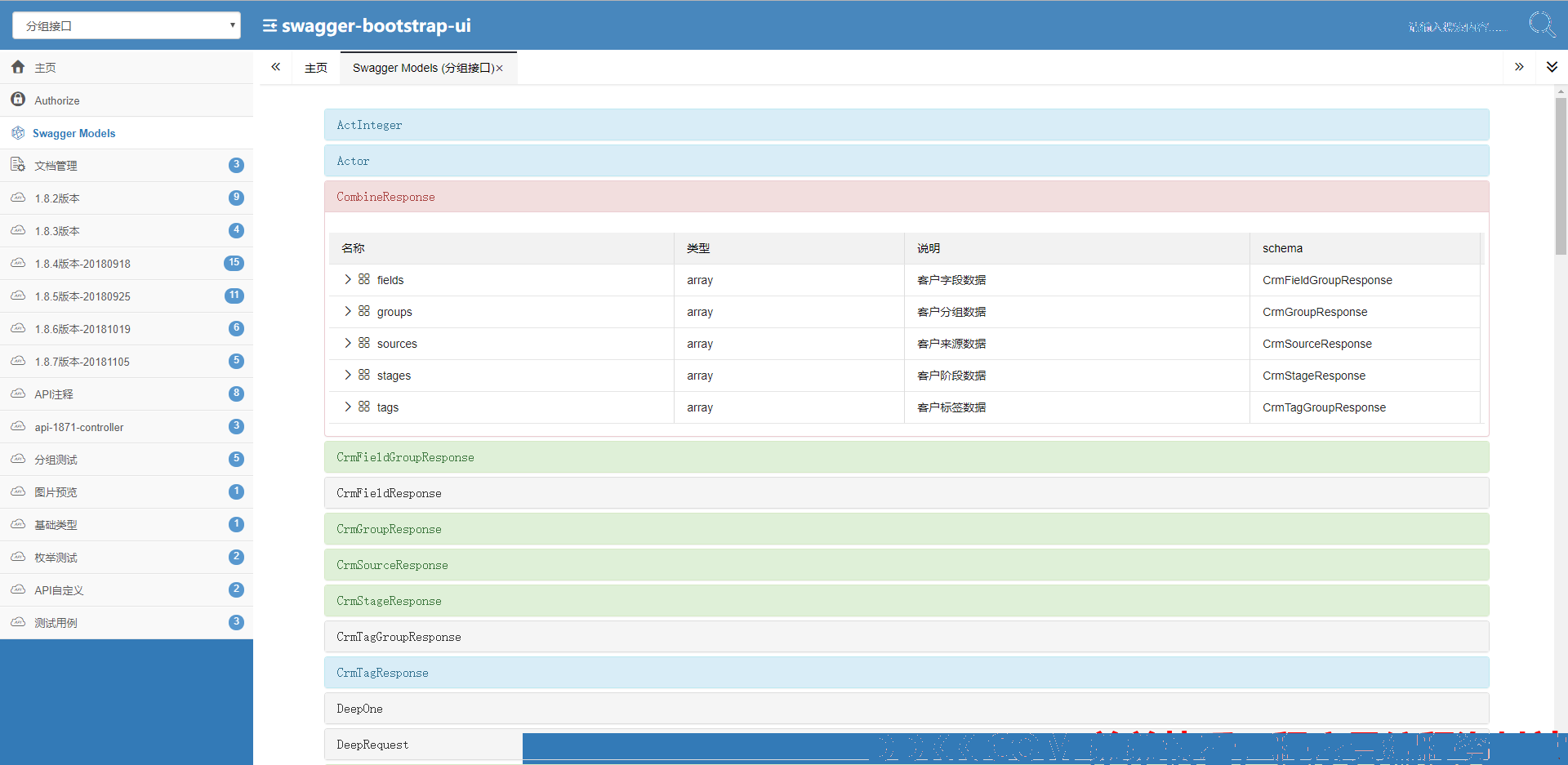Expand the CrmGroupResponse model panel

(906, 529)
